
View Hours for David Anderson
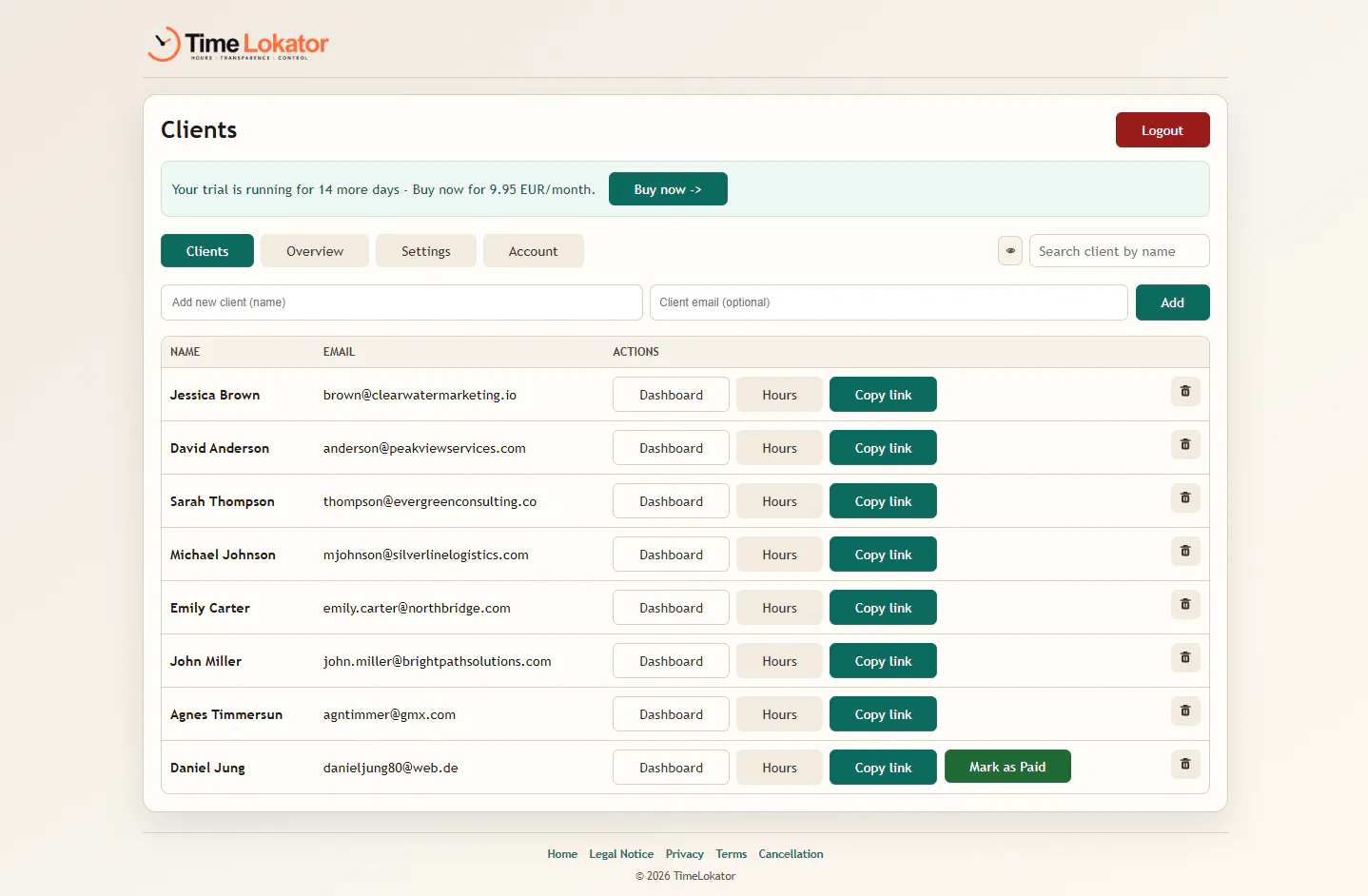(779, 448)
